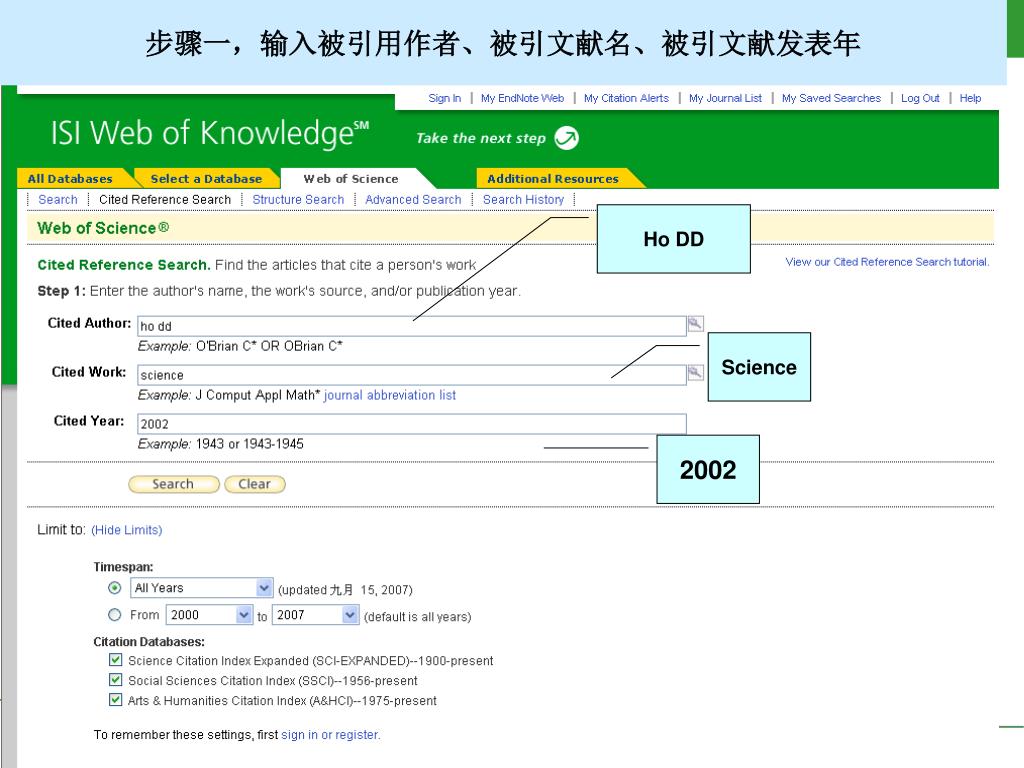Click the Hide Limits link
The width and height of the screenshot is (1024, 768).
(x=127, y=530)
